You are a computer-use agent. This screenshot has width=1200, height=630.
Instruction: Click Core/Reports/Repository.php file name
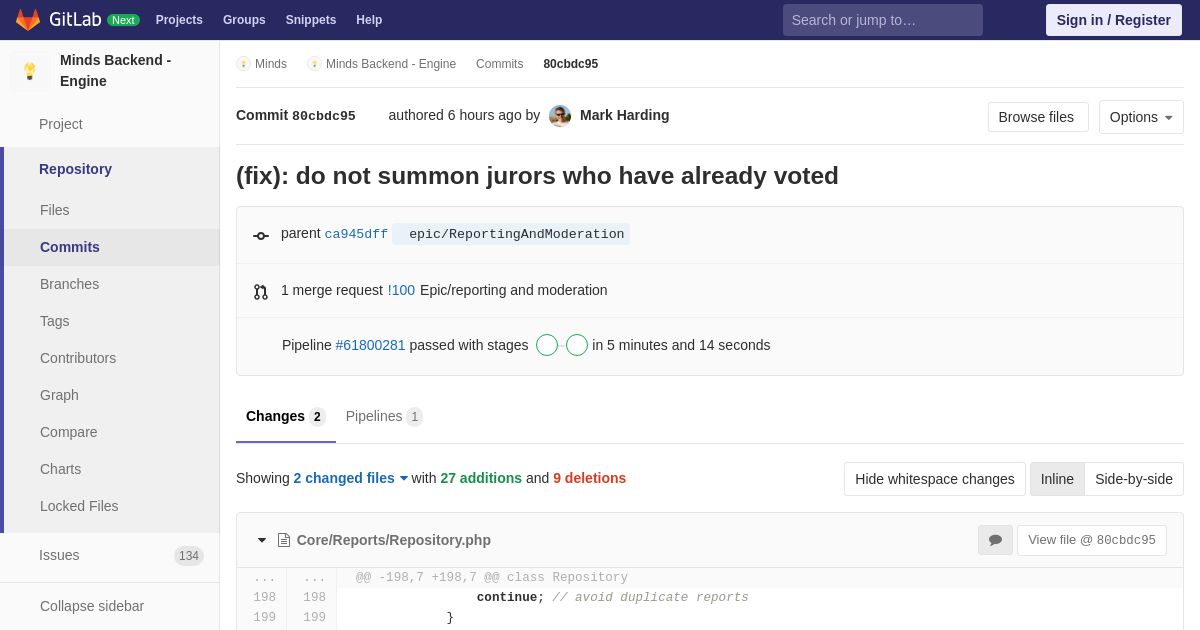[394, 540]
